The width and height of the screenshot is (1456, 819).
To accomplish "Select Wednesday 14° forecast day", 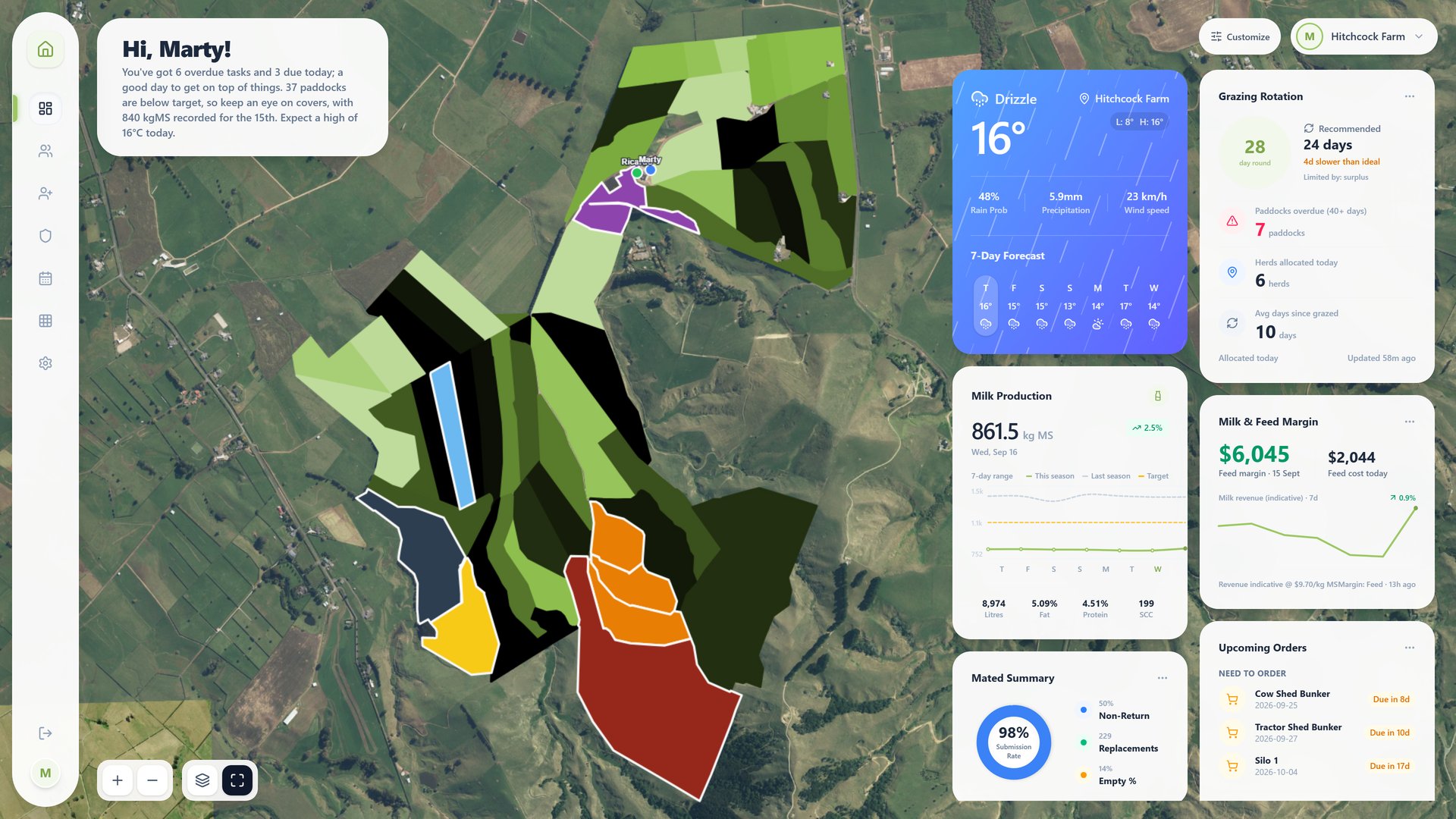I will point(1153,306).
